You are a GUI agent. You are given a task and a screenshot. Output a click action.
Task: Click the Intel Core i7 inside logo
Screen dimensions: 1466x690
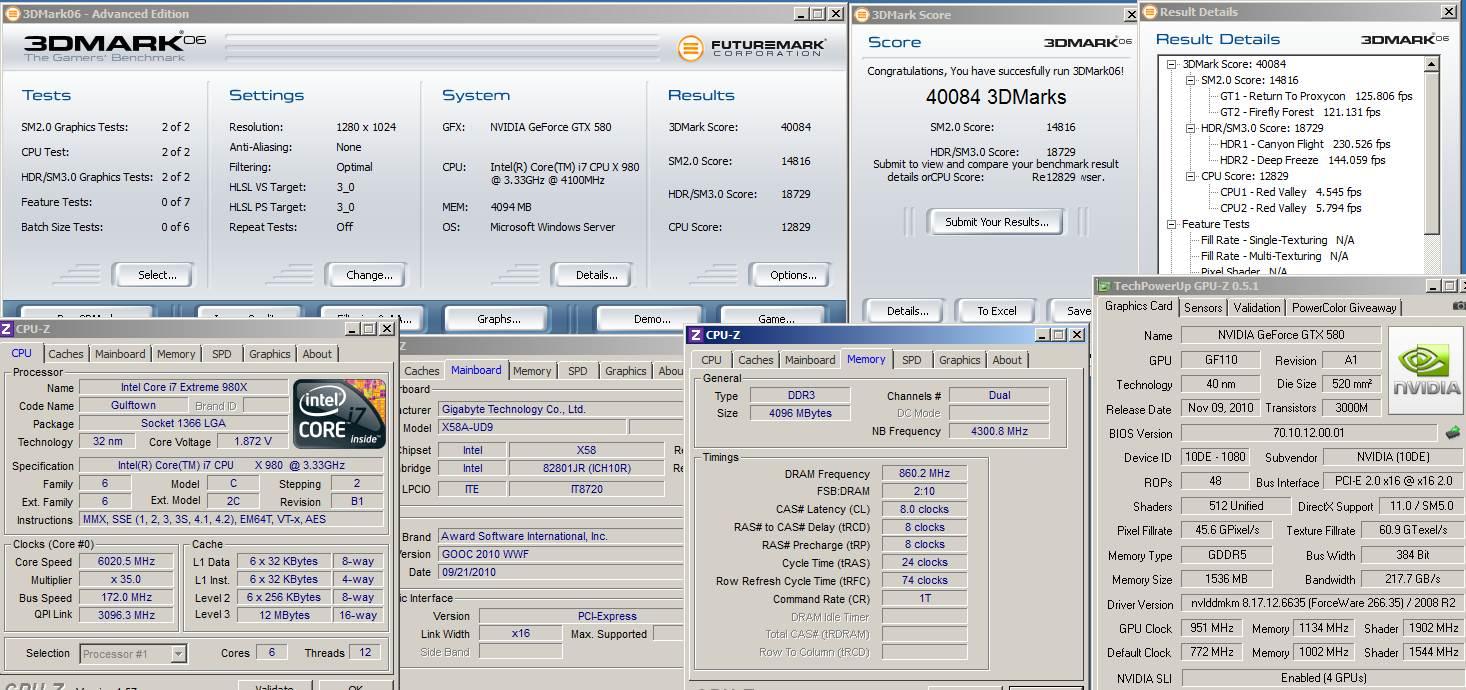point(340,413)
